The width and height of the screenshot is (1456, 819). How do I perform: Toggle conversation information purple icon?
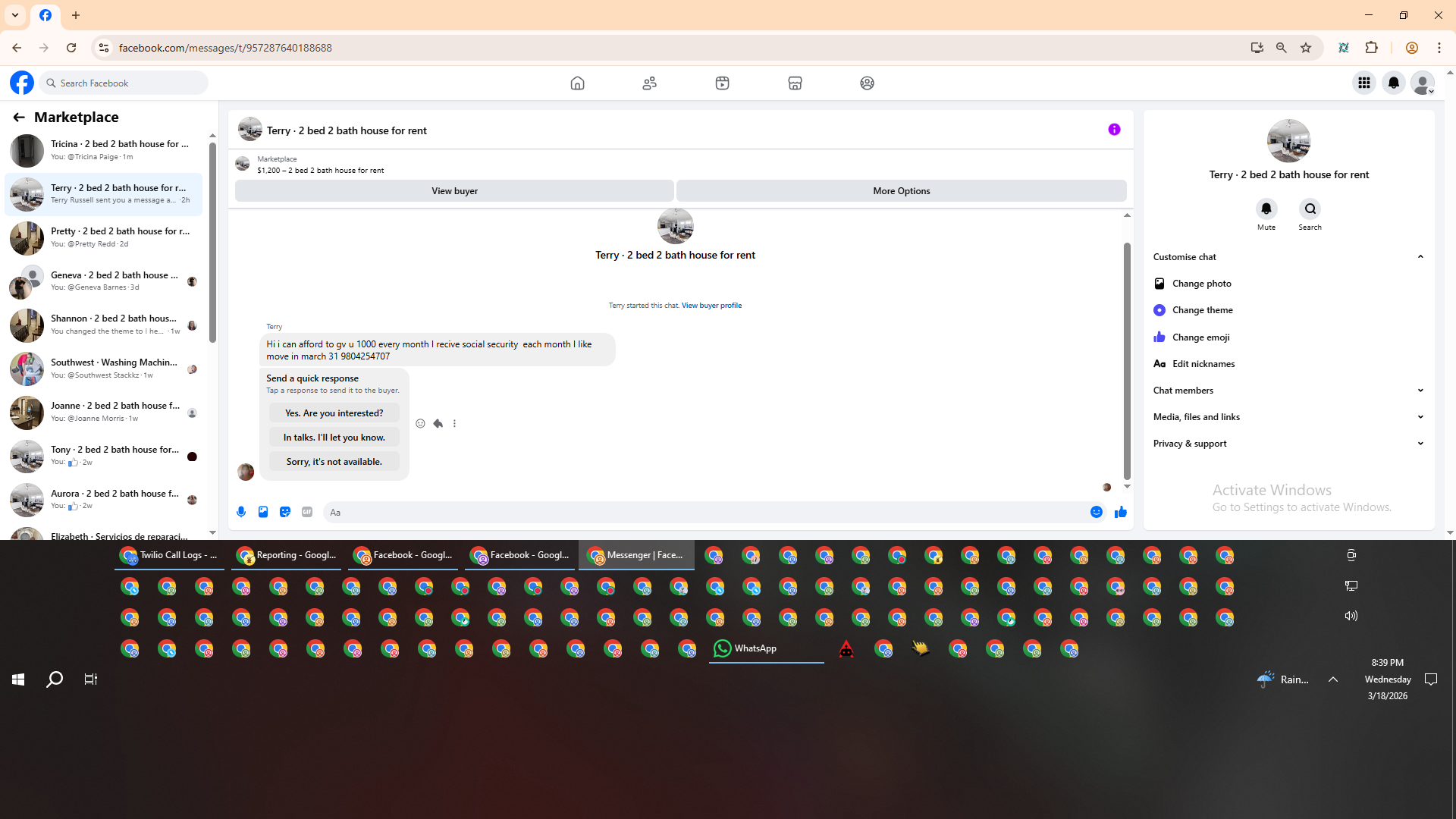tap(1114, 130)
